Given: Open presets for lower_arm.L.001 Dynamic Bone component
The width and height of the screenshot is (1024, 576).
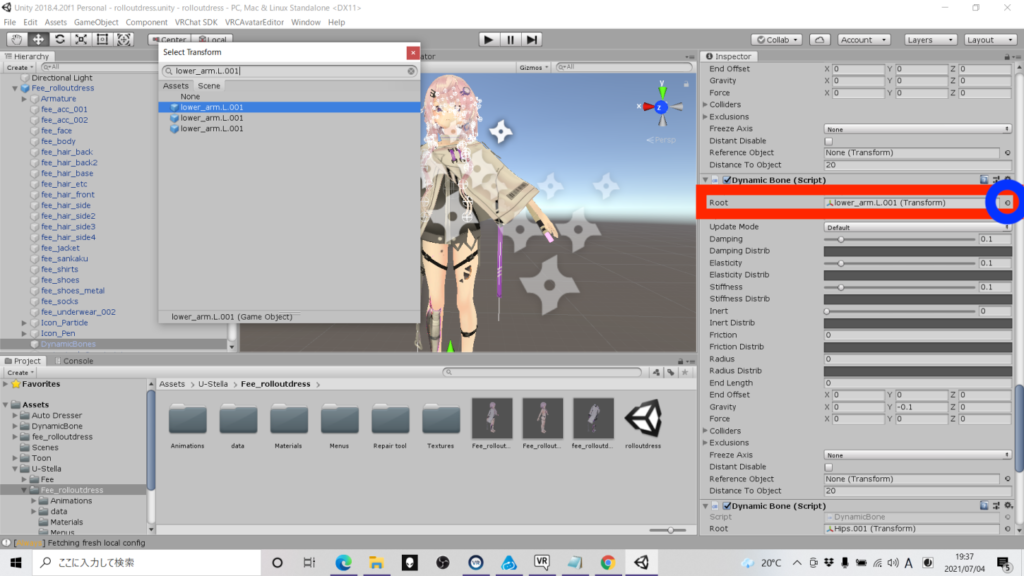Looking at the screenshot, I should tap(997, 180).
